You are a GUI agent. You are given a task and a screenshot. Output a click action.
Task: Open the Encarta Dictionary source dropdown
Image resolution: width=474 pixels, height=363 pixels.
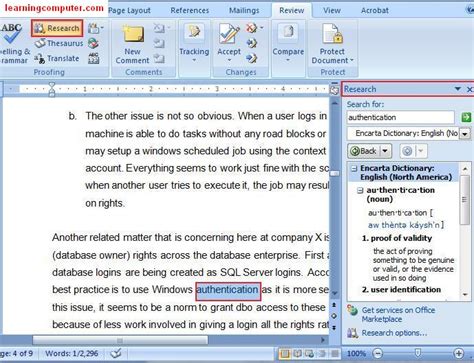pos(465,134)
